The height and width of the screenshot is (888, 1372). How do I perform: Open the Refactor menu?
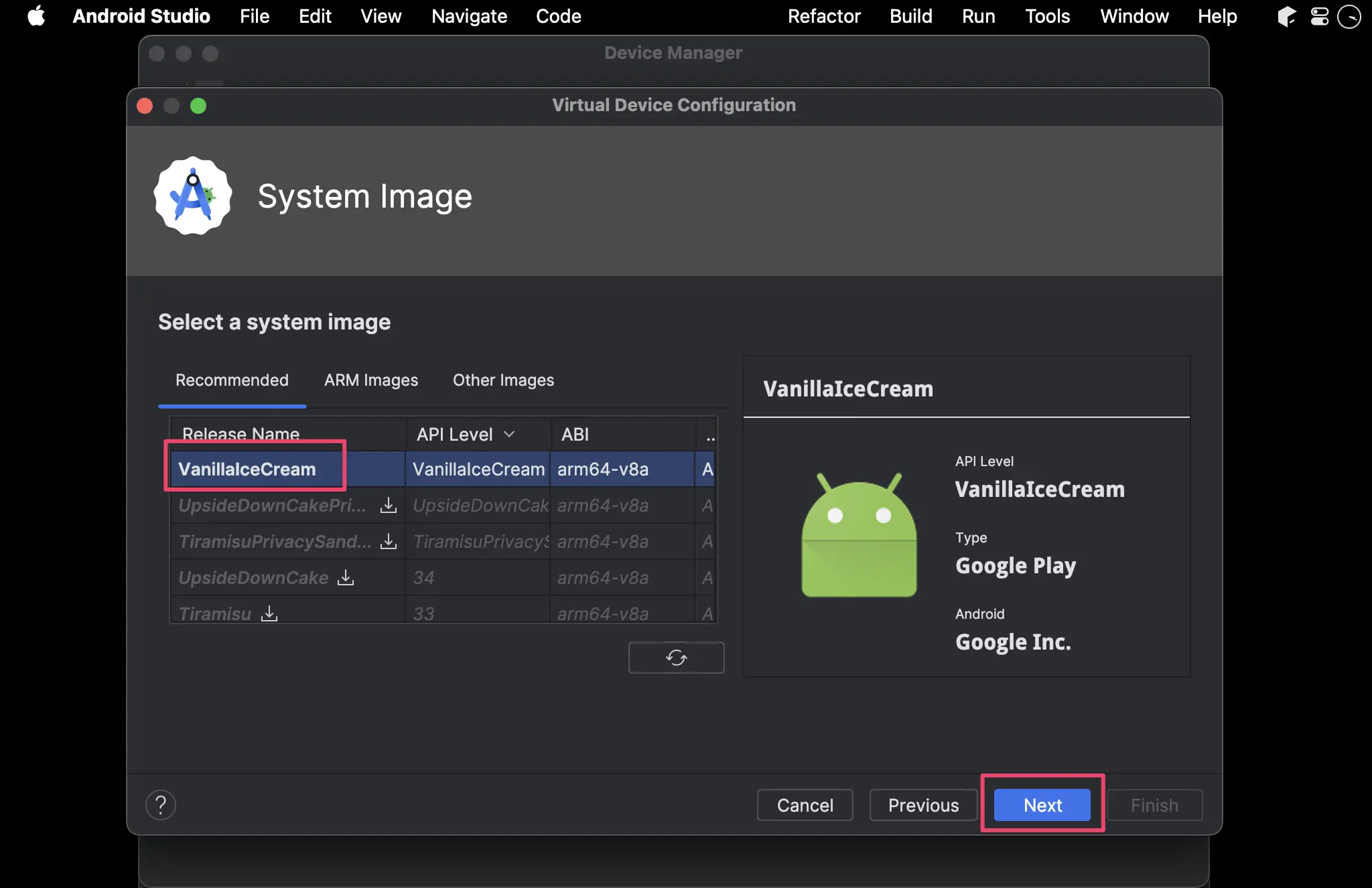point(823,16)
